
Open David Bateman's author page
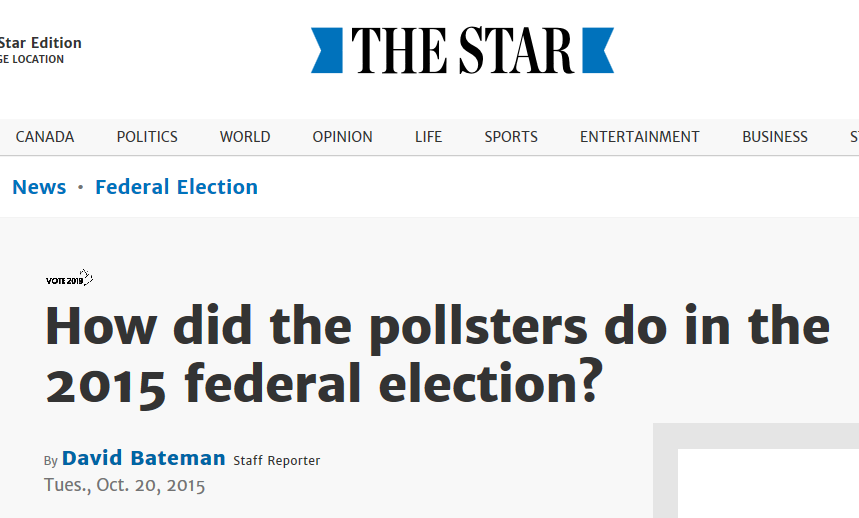[x=144, y=459]
